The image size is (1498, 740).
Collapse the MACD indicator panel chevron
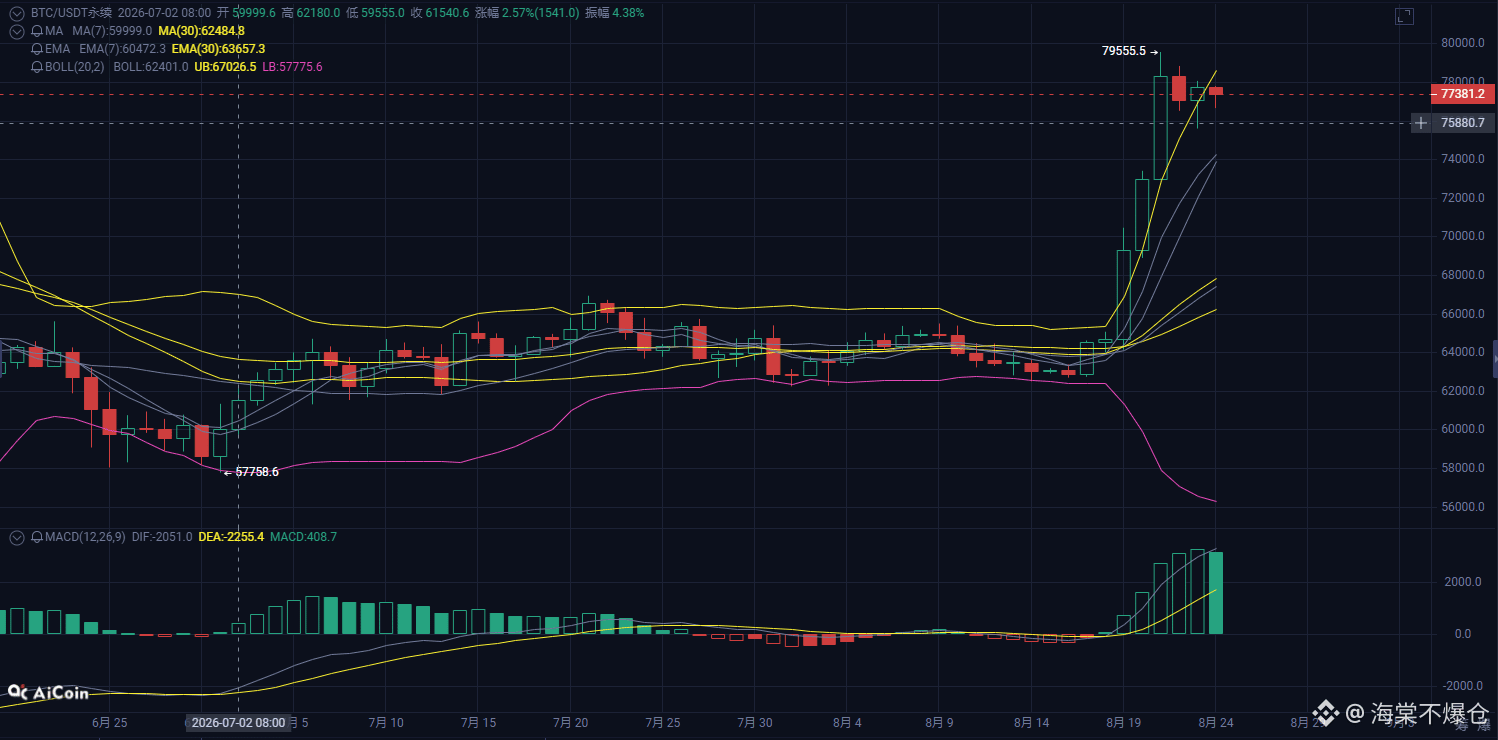[x=16, y=537]
